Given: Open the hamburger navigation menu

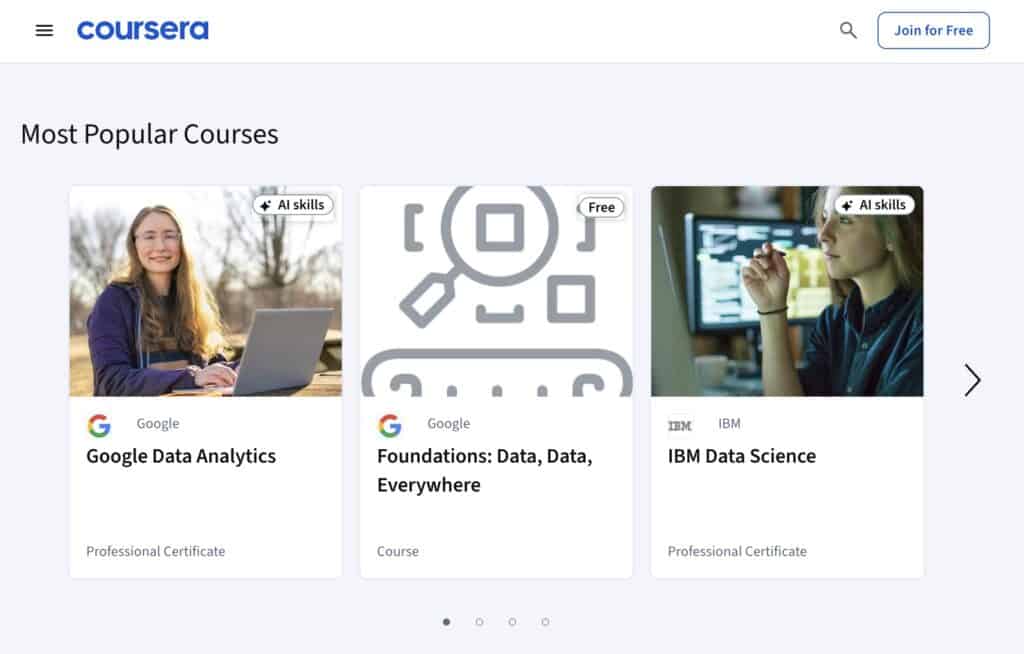Looking at the screenshot, I should point(44,30).
